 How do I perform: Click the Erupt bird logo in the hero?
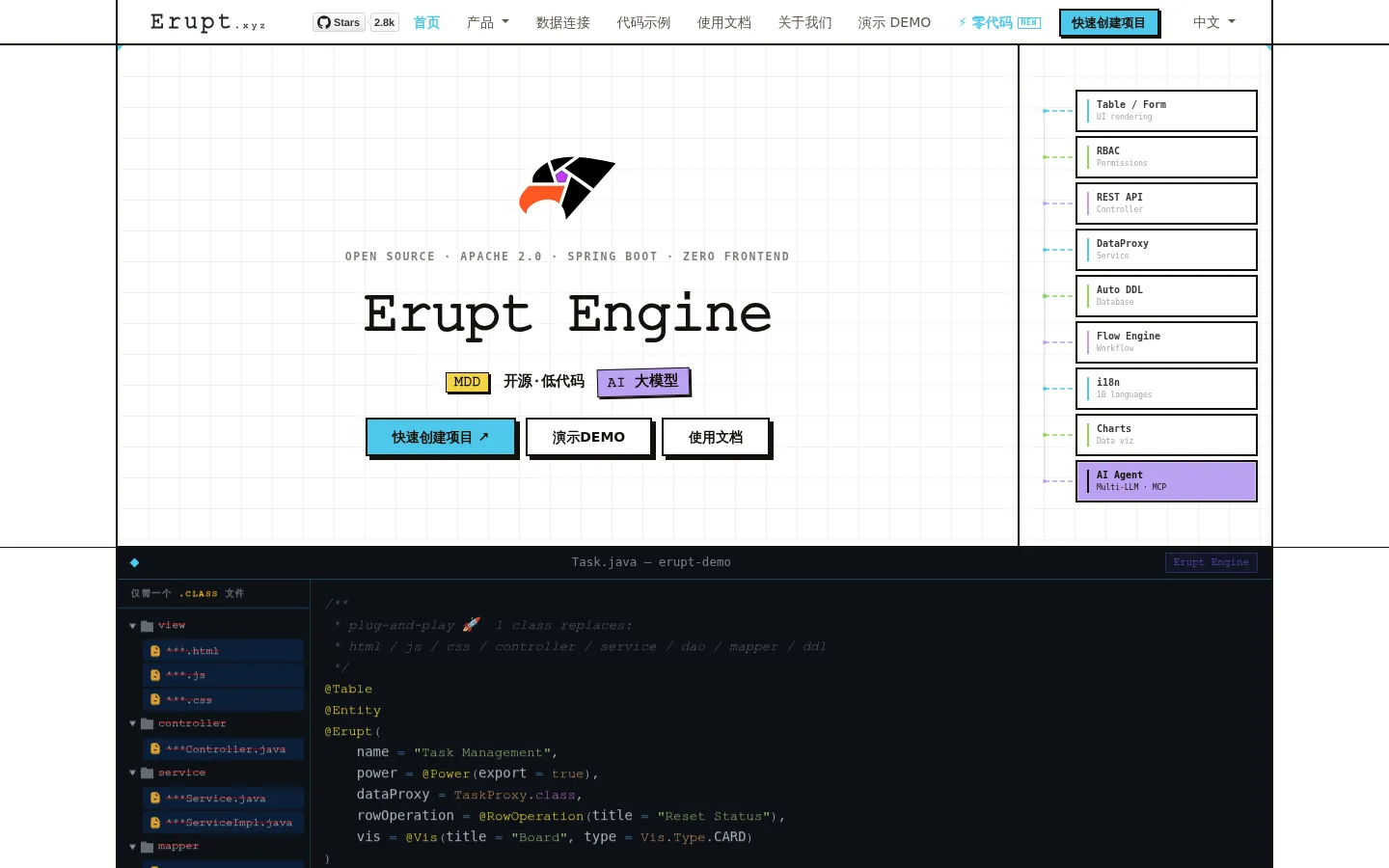567,187
